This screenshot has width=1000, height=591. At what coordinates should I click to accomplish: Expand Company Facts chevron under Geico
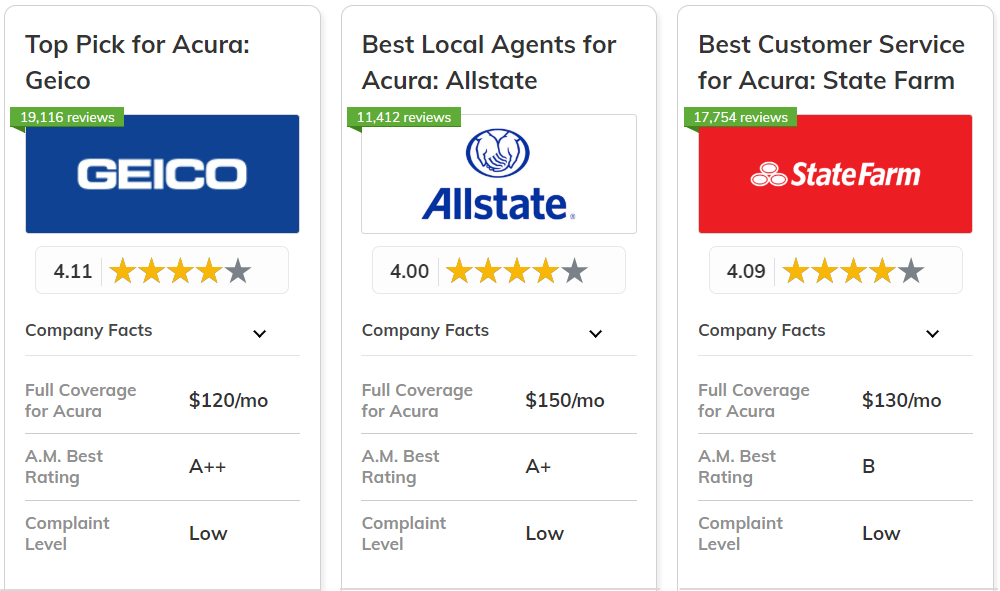coord(259,333)
